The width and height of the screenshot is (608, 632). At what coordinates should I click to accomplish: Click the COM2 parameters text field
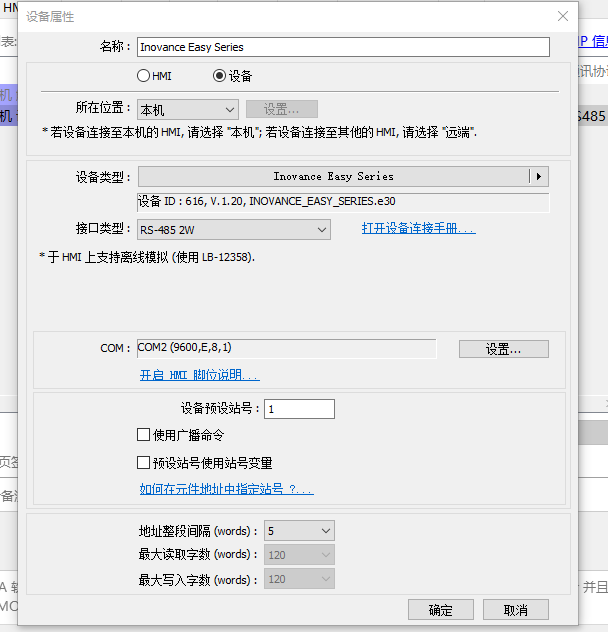[x=286, y=348]
